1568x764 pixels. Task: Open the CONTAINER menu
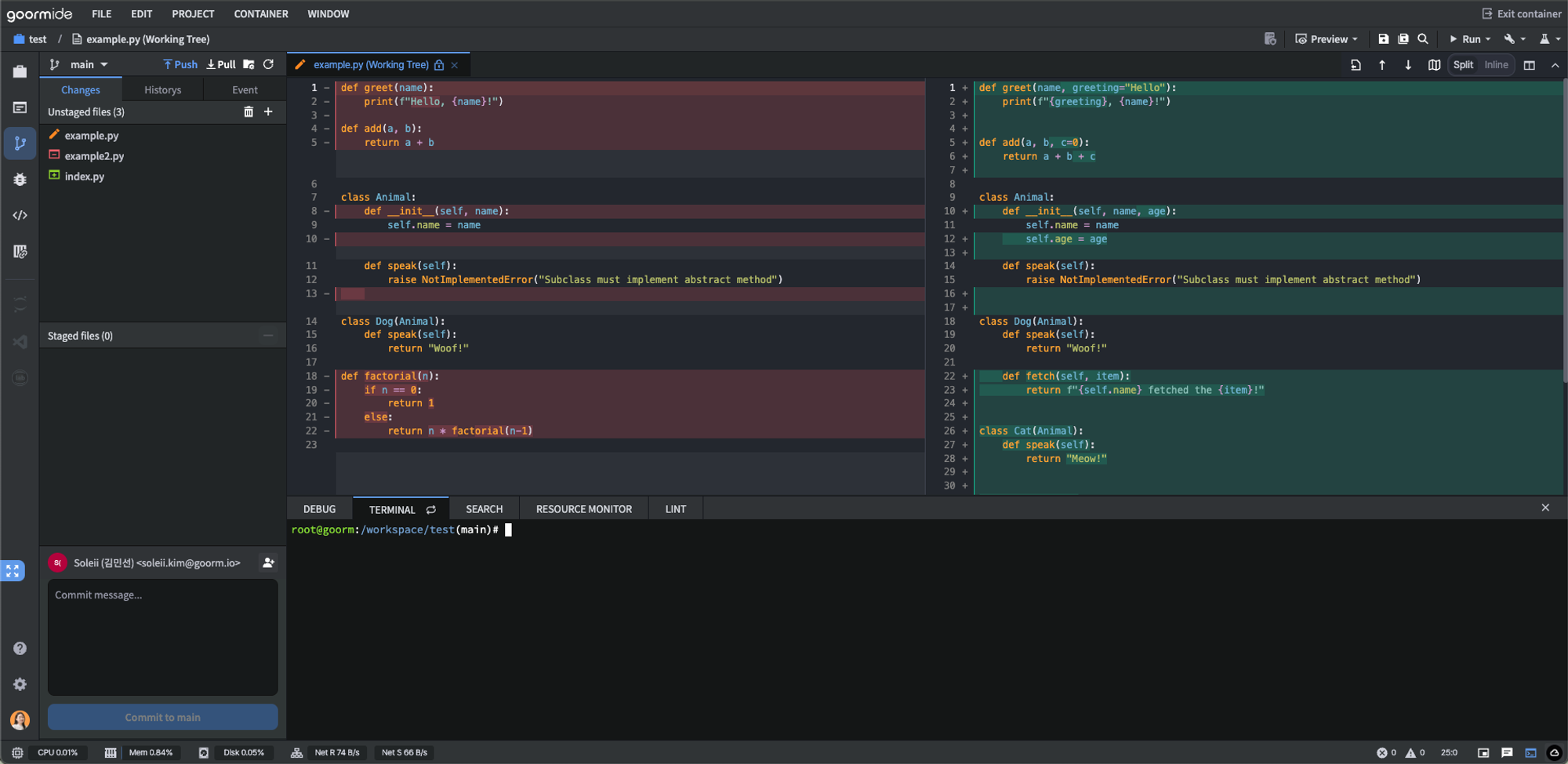pos(260,14)
